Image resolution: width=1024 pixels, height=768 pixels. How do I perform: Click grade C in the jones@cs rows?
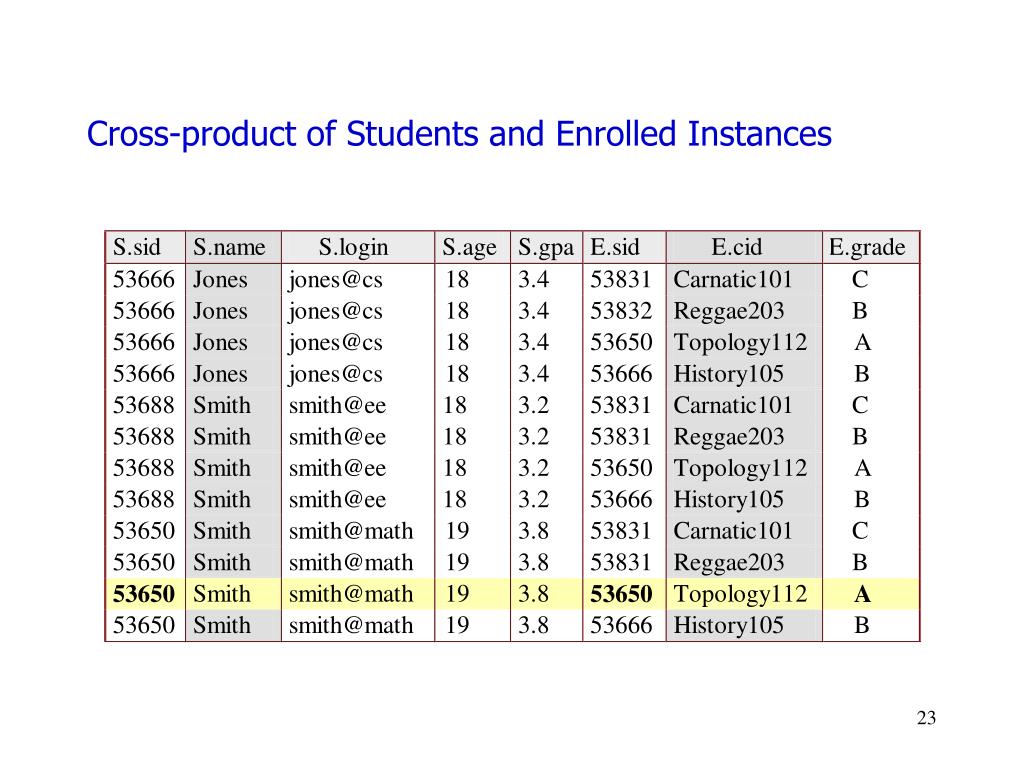[860, 280]
